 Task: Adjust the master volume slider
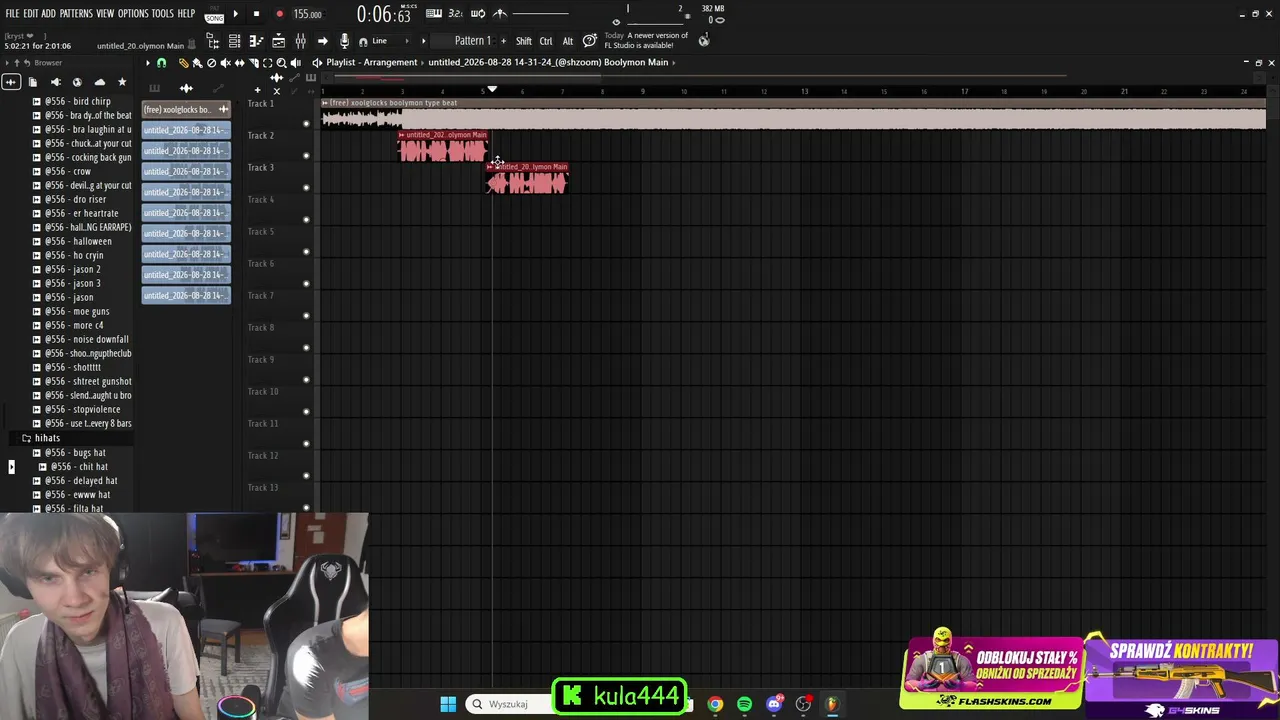(x=540, y=14)
